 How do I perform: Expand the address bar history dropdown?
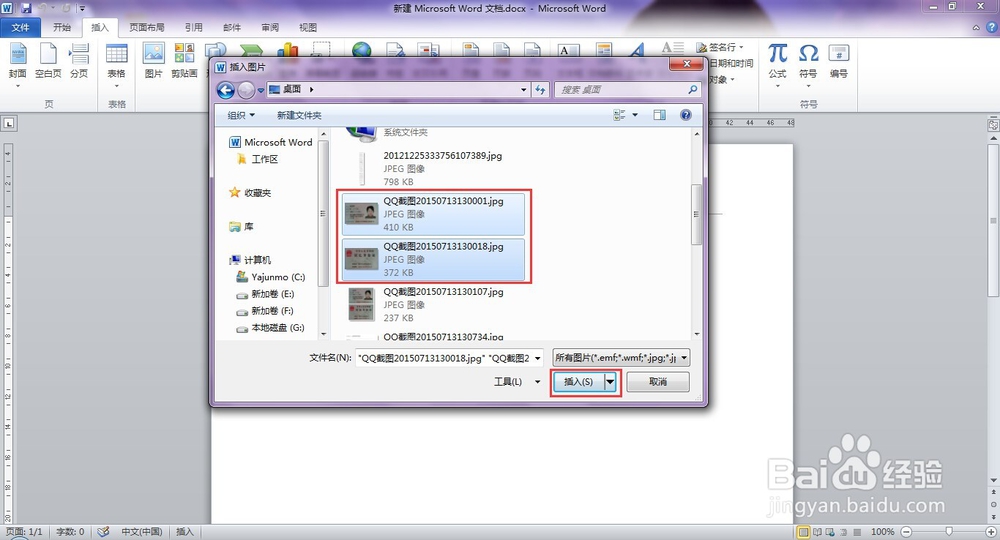click(x=524, y=90)
